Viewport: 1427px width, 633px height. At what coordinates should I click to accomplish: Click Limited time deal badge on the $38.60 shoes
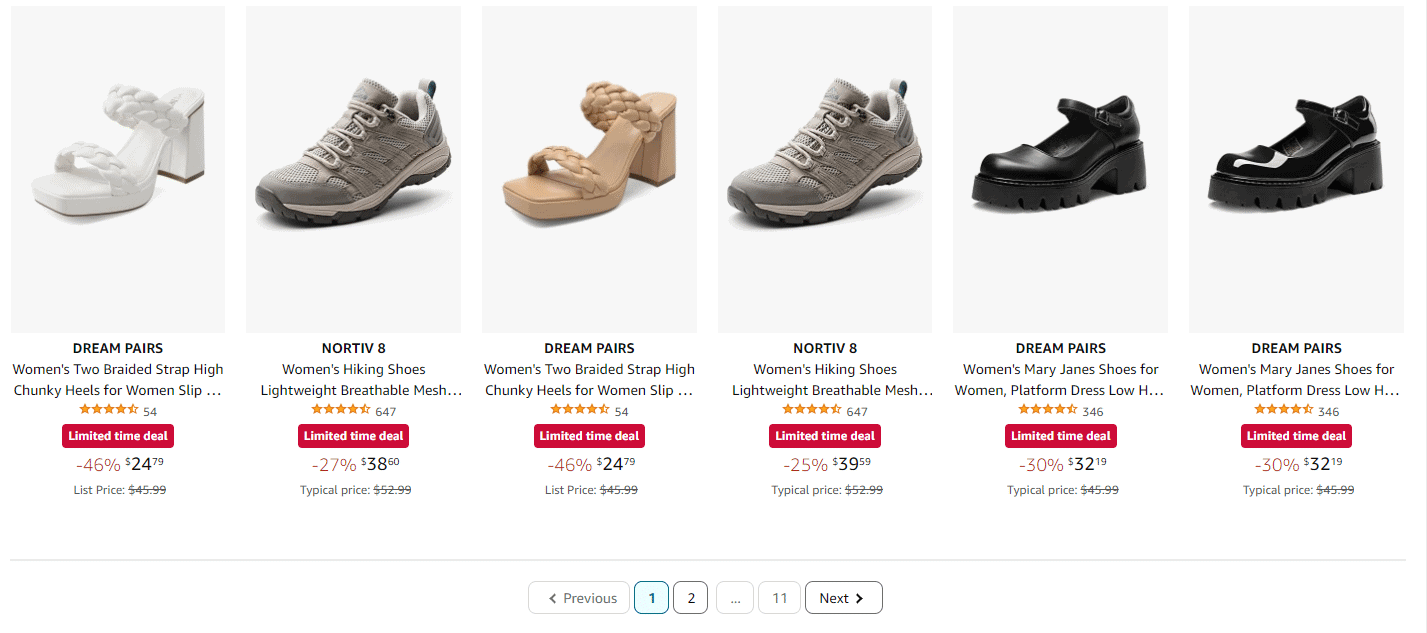tap(353, 436)
